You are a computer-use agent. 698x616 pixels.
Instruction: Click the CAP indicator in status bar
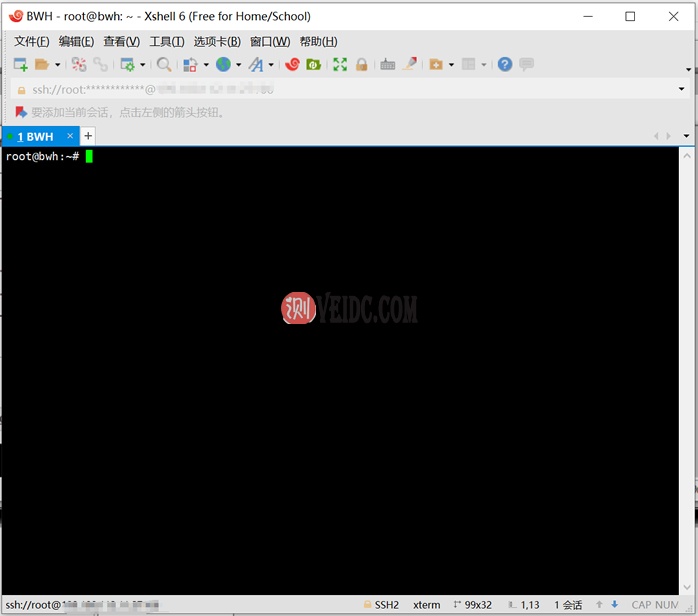(641, 605)
